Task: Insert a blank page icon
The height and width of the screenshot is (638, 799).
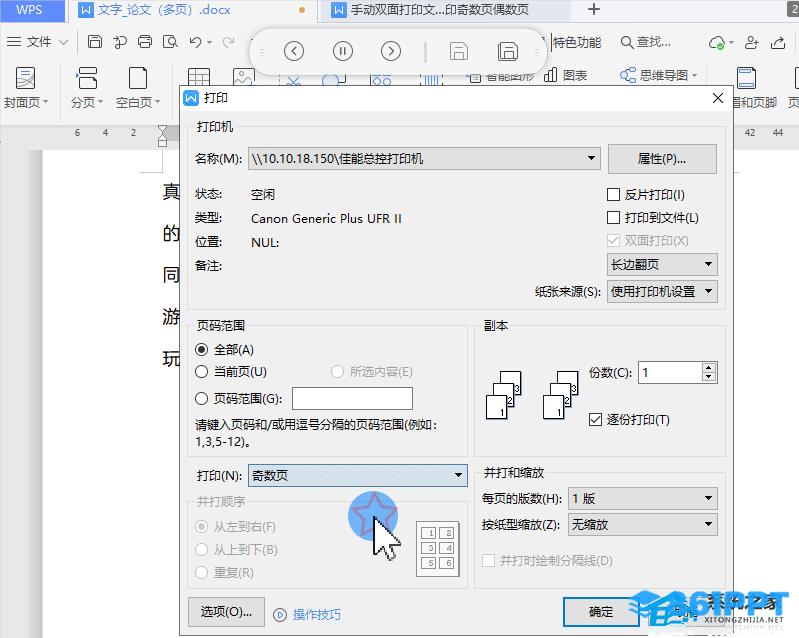Action: 138,78
